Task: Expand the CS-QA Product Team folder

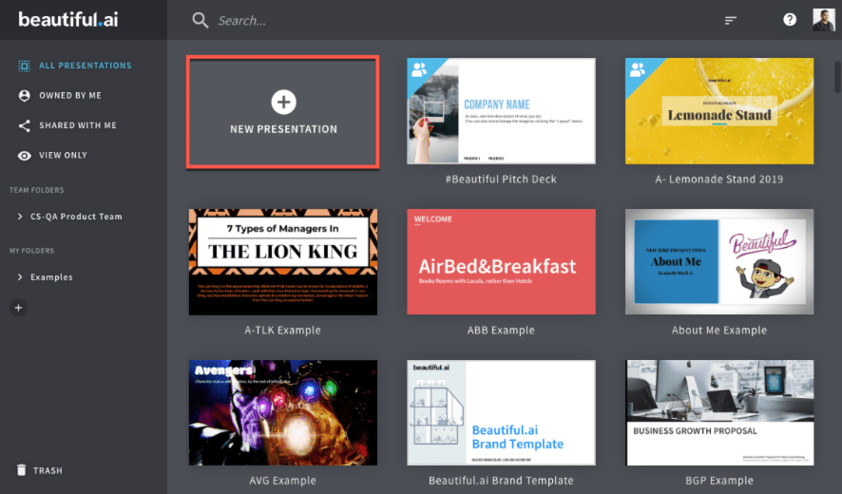Action: 21,217
